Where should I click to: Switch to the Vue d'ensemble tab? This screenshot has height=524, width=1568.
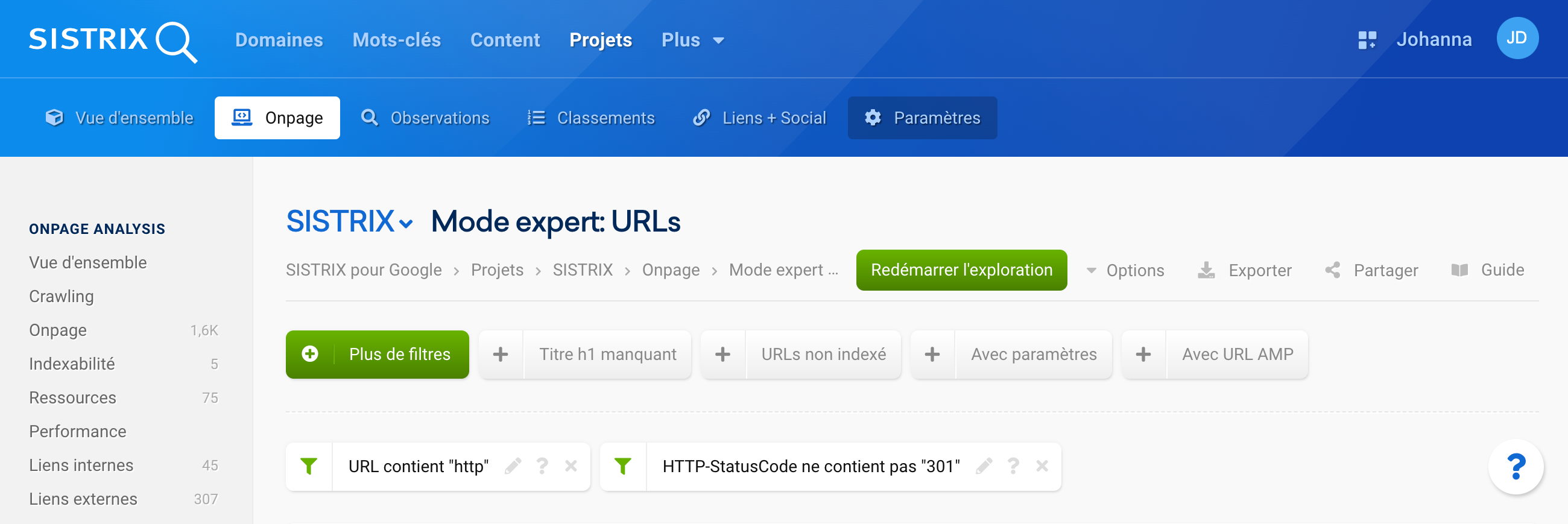(x=119, y=118)
